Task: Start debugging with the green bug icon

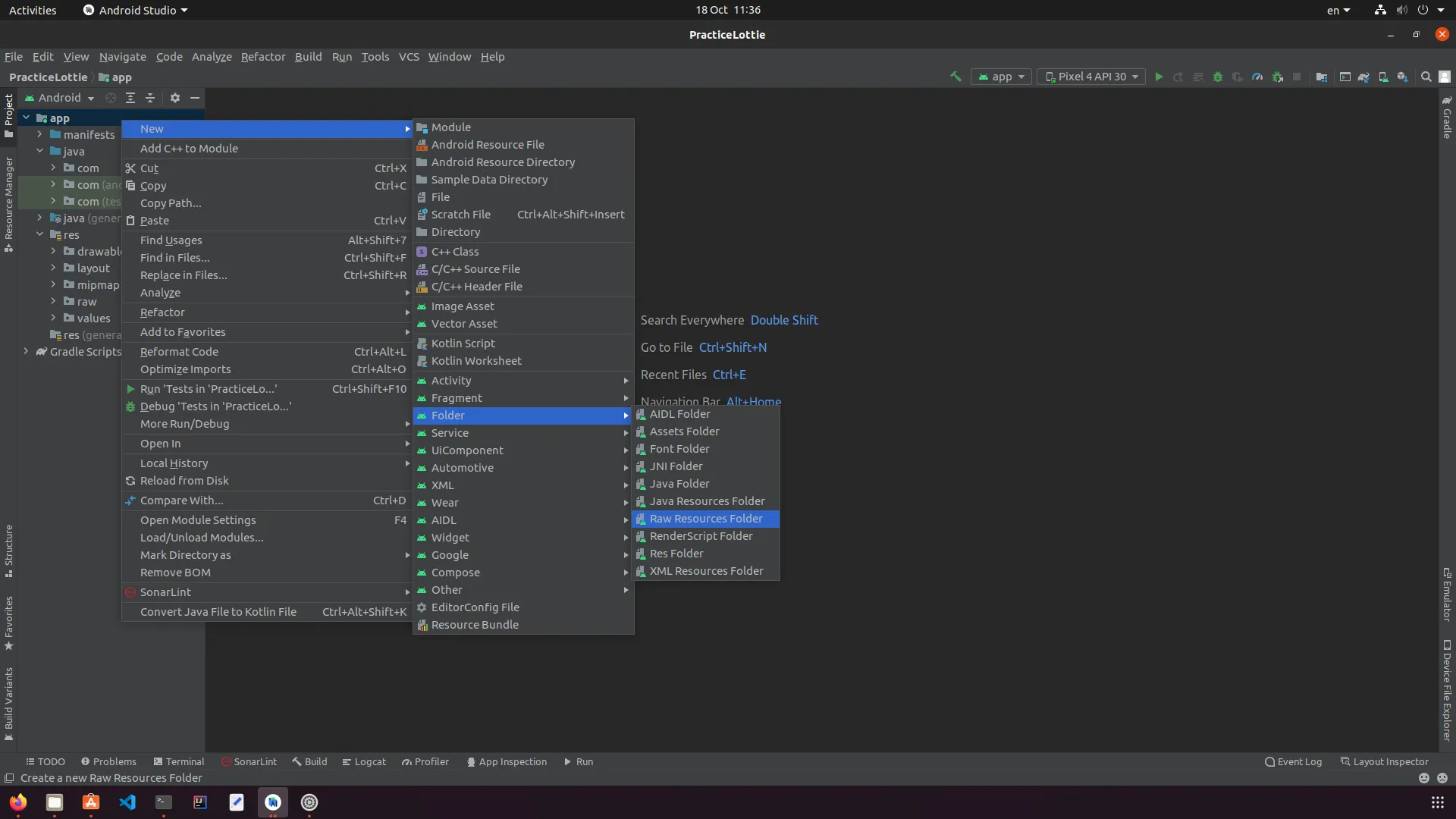Action: click(x=1218, y=77)
